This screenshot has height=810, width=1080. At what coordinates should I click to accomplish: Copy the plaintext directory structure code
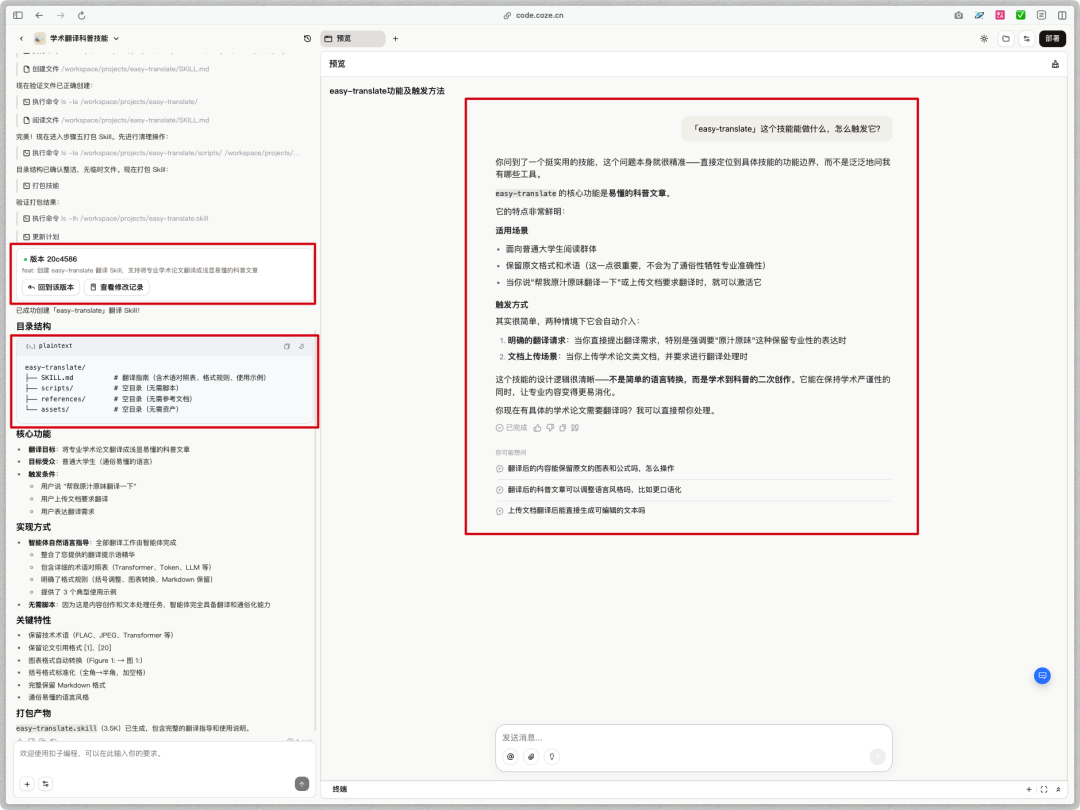coord(287,346)
